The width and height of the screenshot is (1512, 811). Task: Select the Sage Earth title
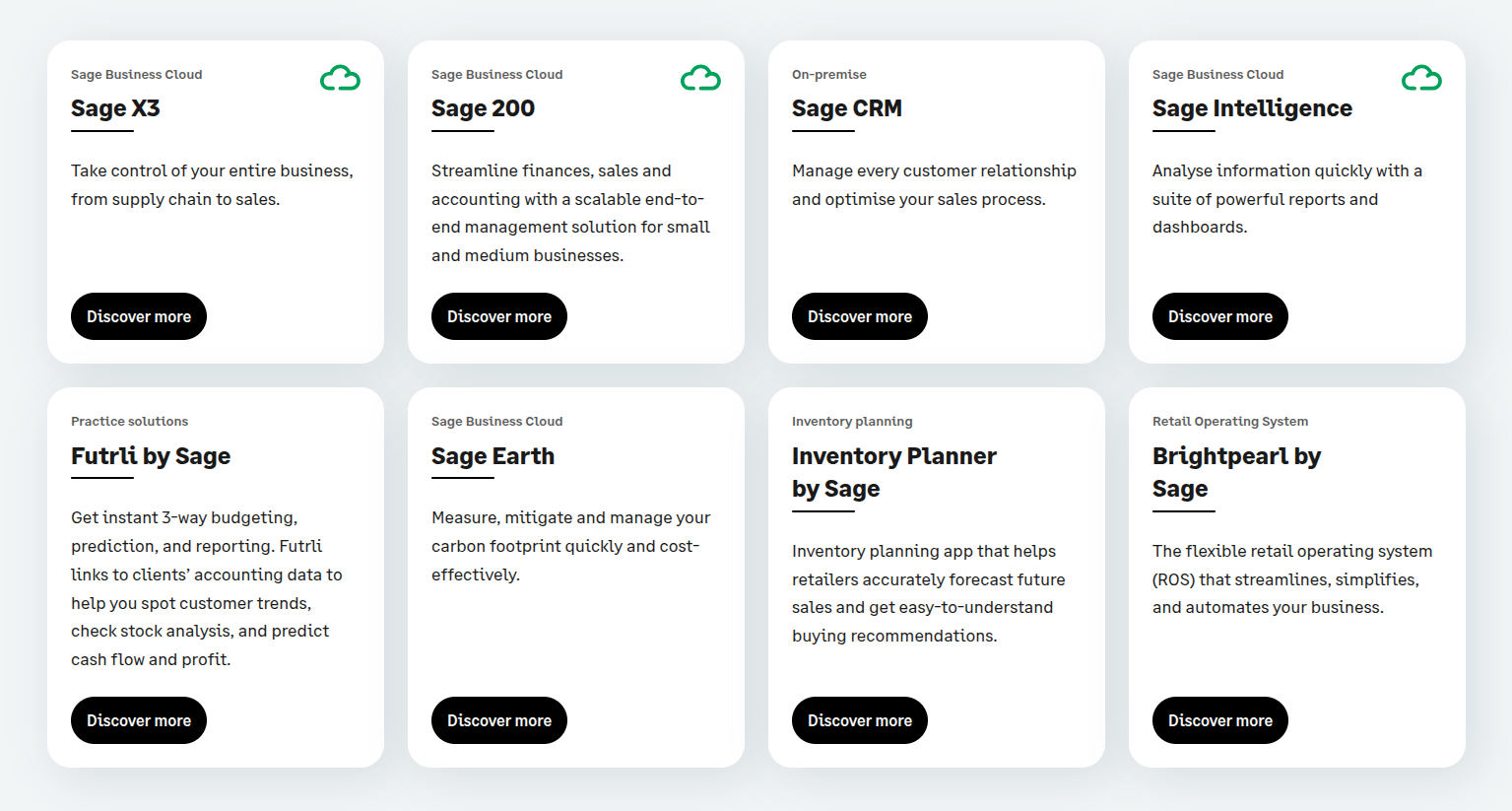tap(493, 456)
